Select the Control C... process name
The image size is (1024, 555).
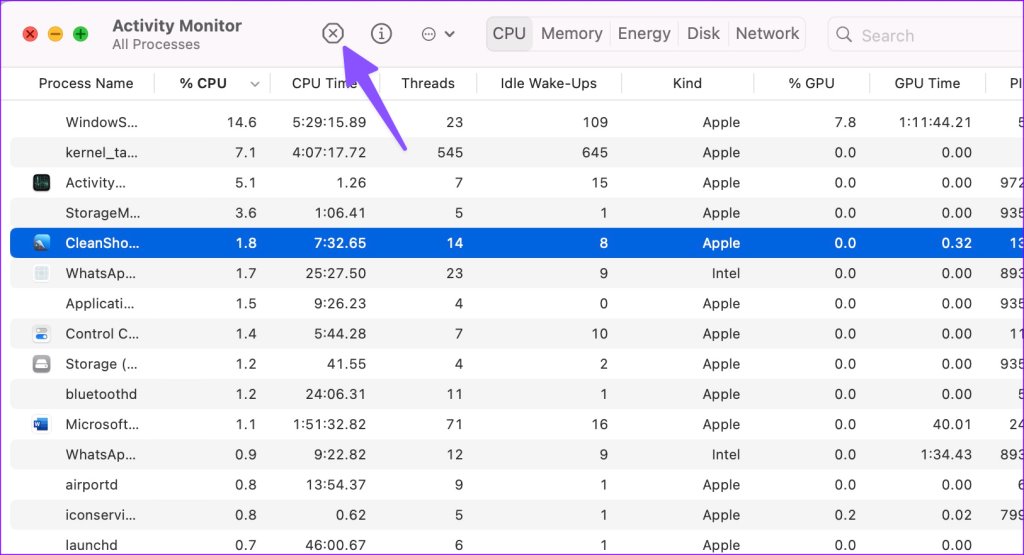(102, 334)
